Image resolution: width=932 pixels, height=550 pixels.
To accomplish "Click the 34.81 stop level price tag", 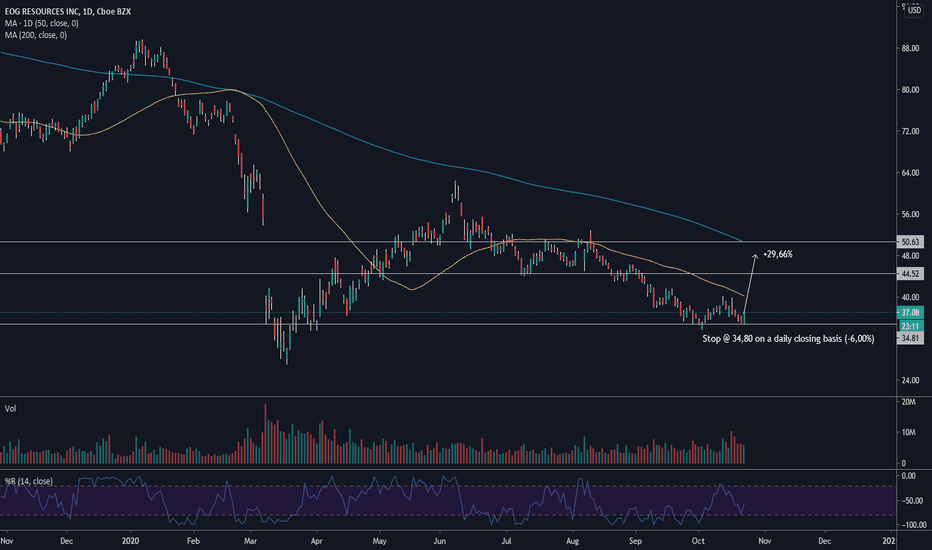I will [x=910, y=338].
